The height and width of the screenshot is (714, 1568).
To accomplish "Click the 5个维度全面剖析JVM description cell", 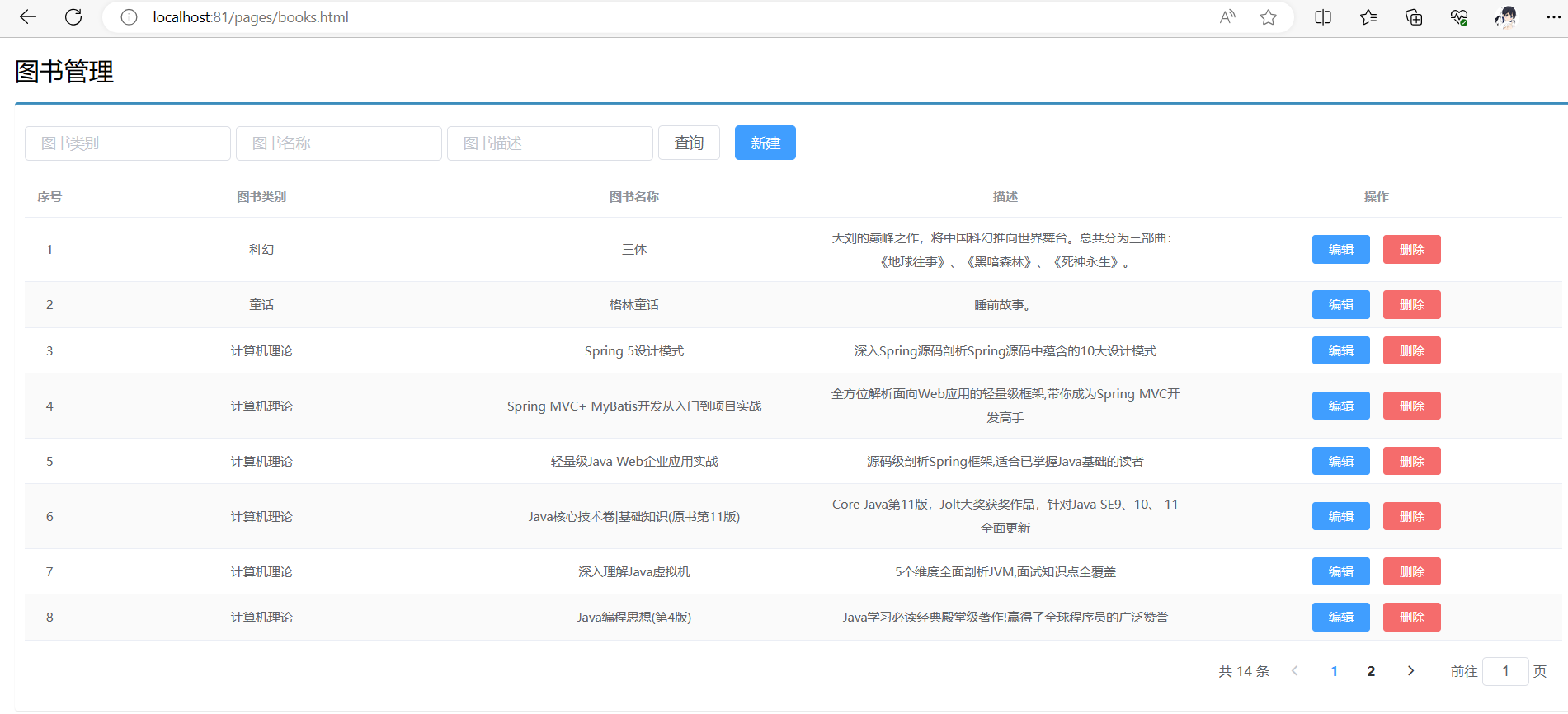I will point(1005,572).
